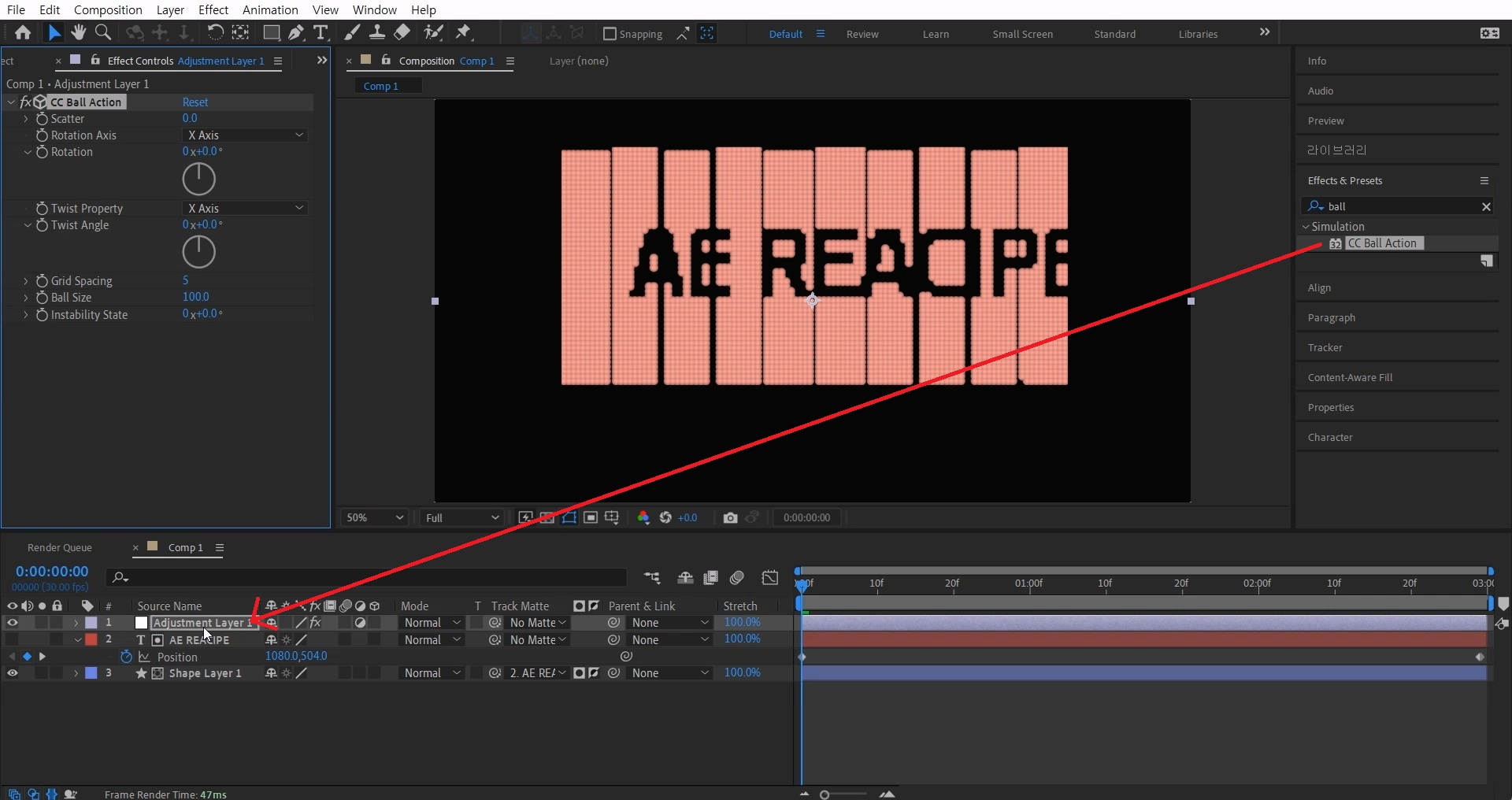Open the Animation menu

coord(270,9)
